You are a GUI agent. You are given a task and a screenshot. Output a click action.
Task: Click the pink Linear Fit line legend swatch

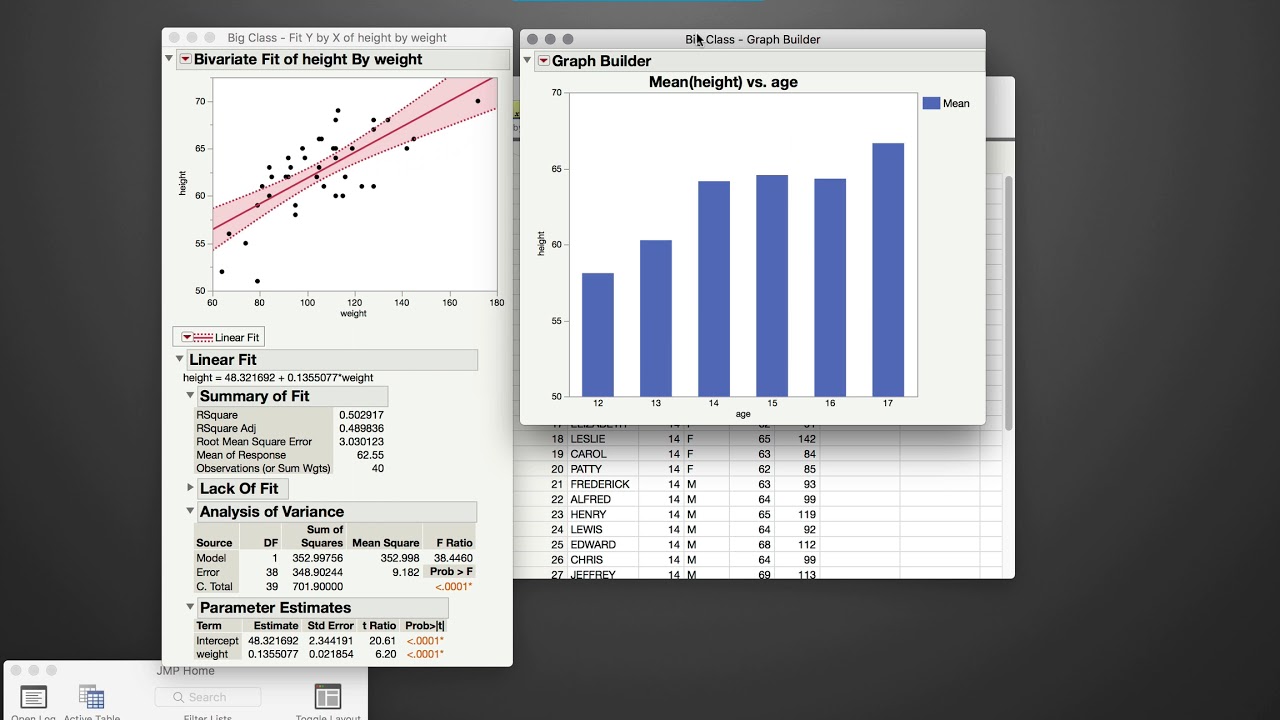203,337
